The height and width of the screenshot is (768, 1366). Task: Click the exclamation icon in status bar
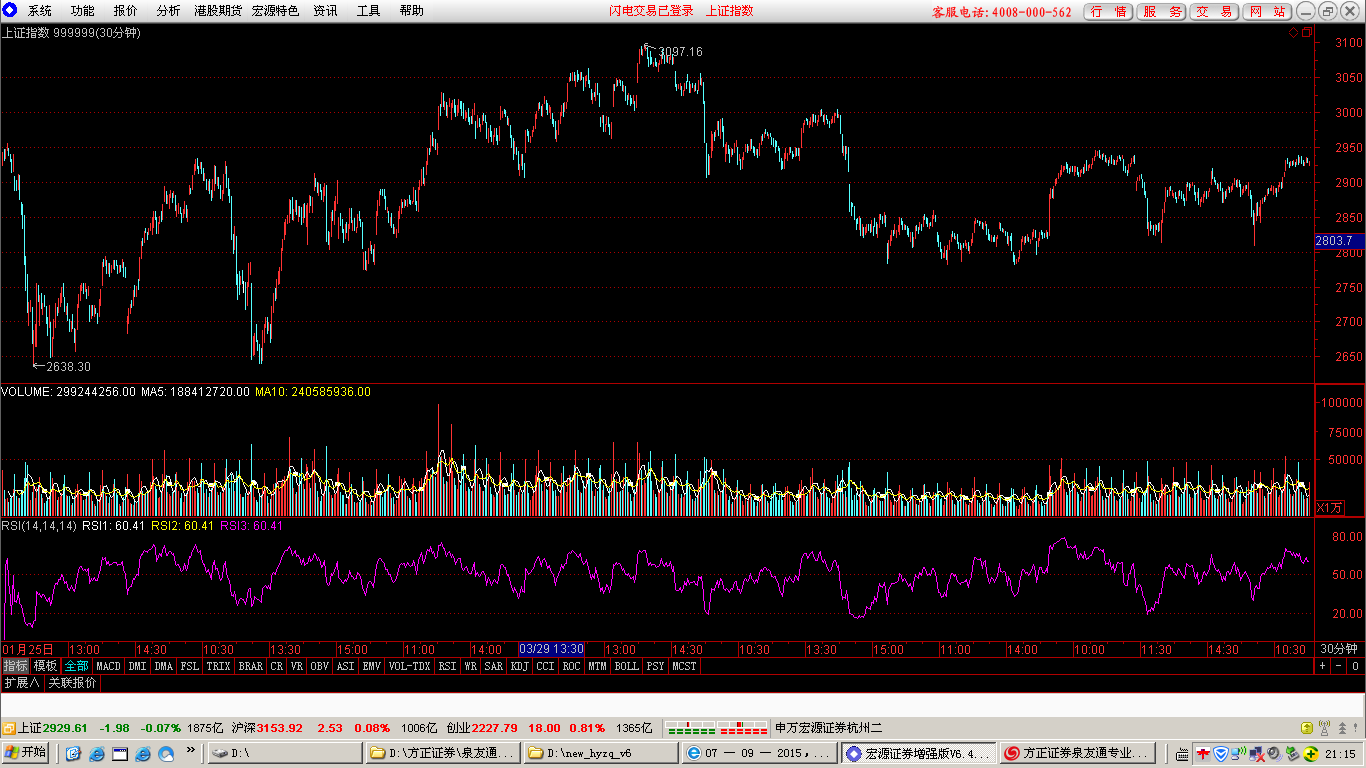[1355, 727]
